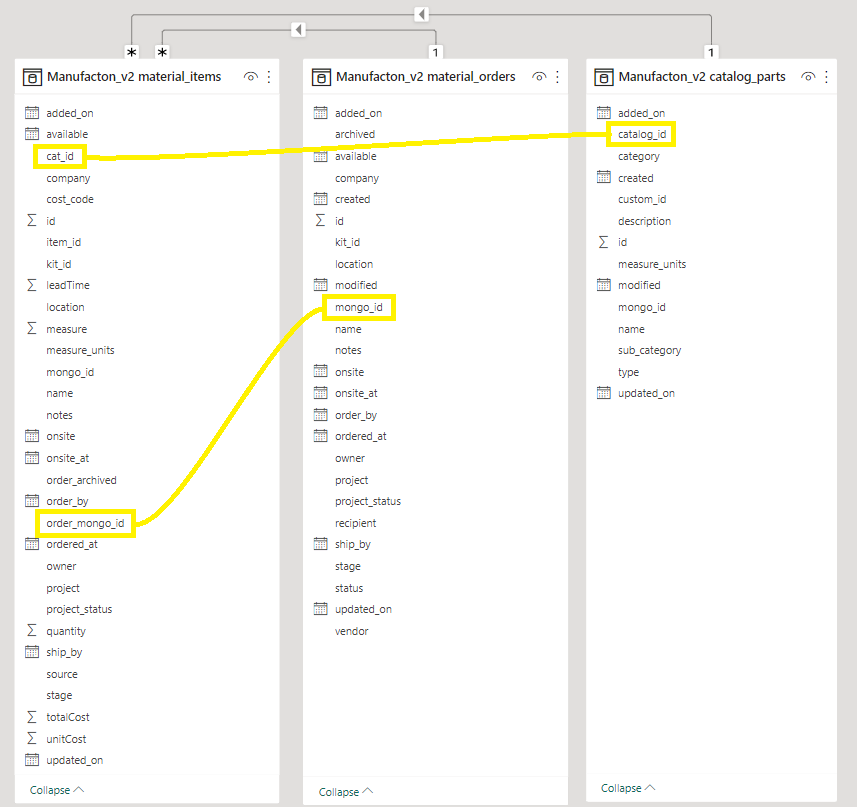The width and height of the screenshot is (857, 807).
Task: Collapse the material_items table
Action: [57, 790]
